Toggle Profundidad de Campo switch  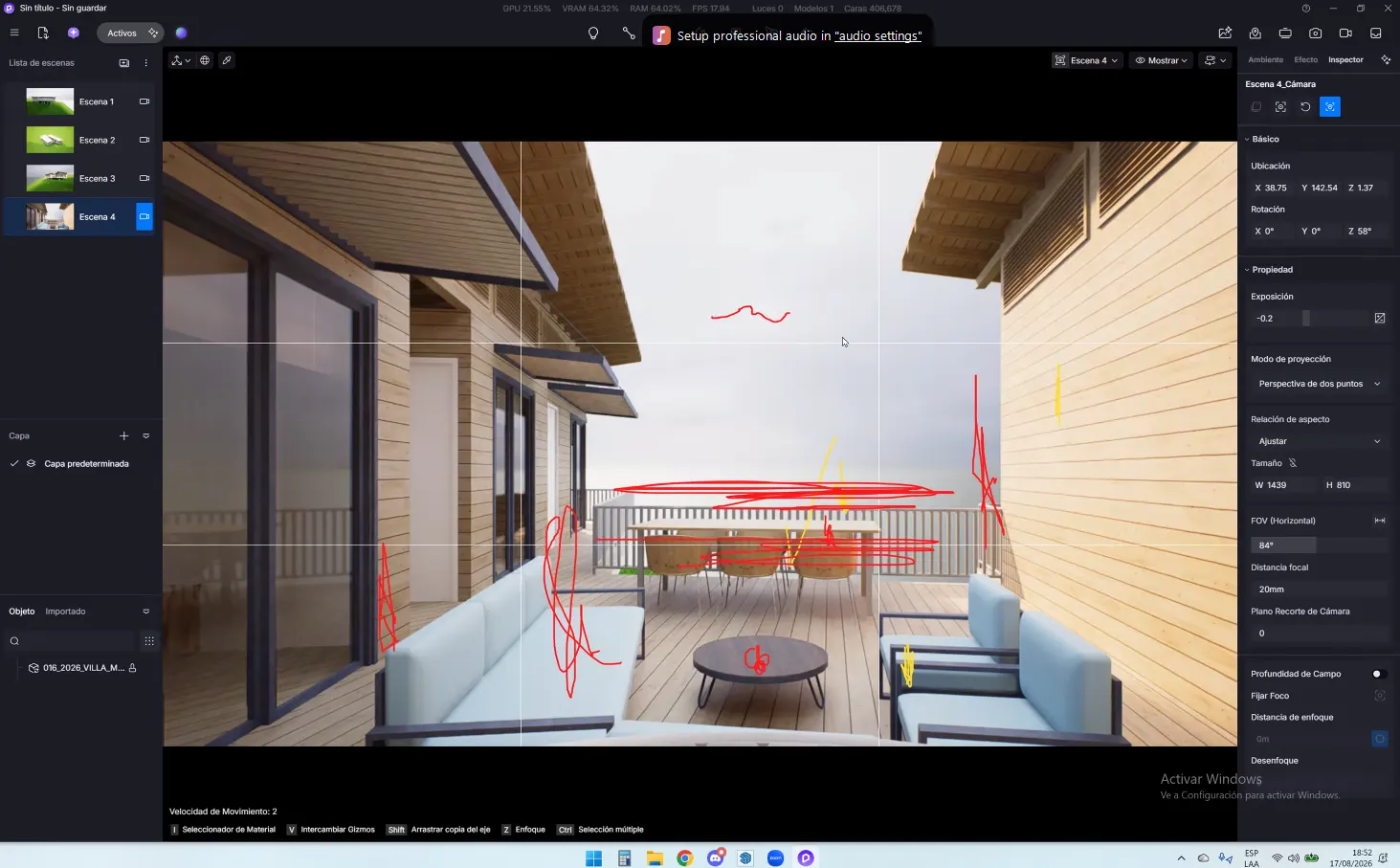click(1379, 674)
